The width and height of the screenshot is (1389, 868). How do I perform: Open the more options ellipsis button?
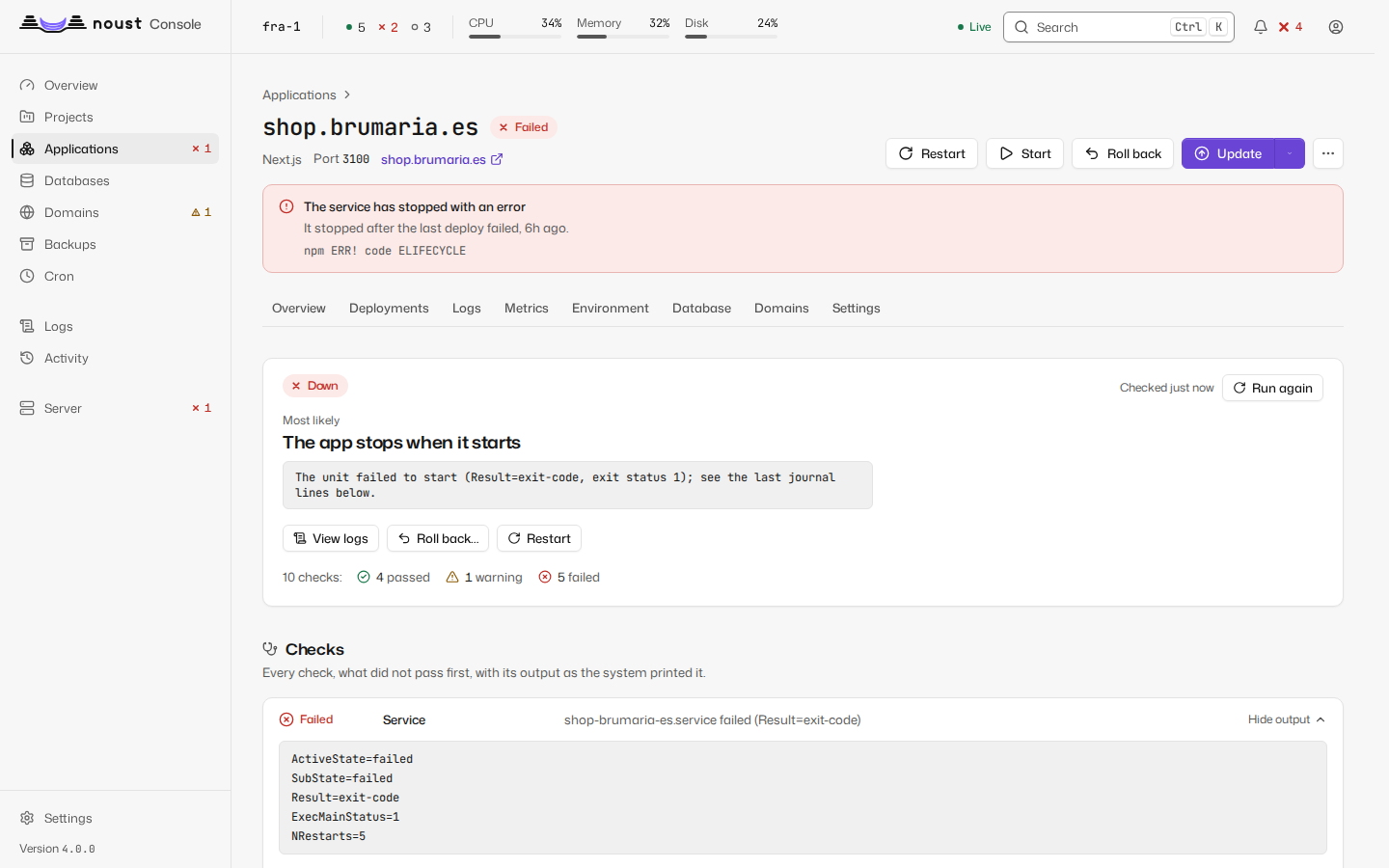(x=1328, y=153)
